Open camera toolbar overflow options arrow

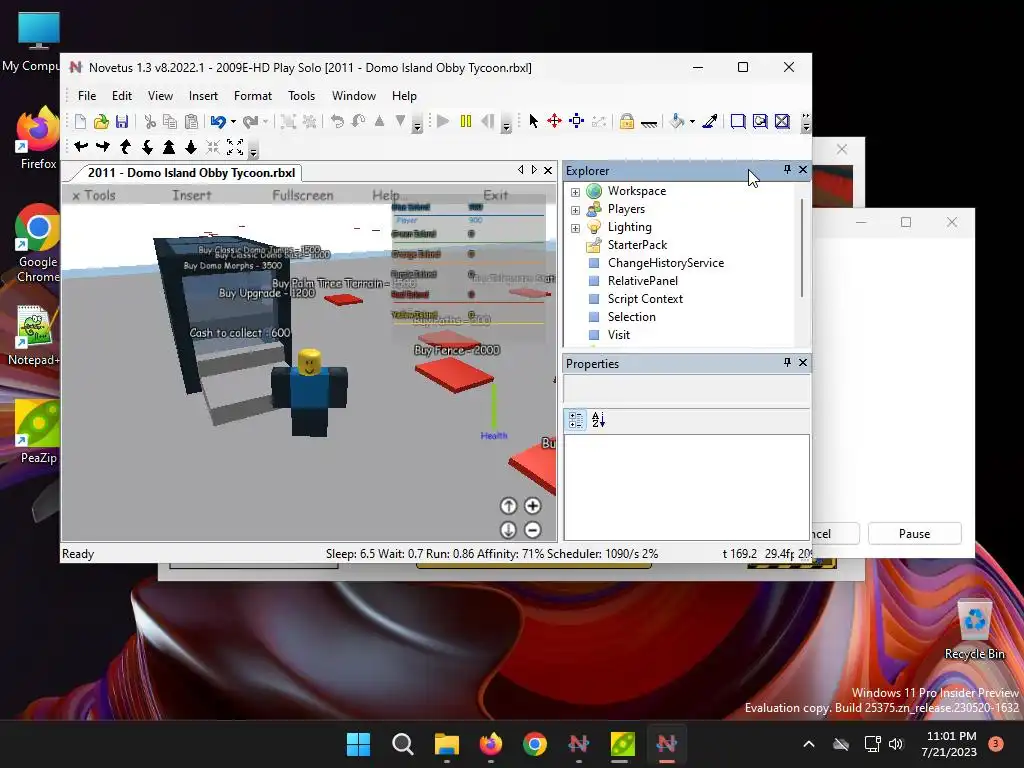[253, 151]
